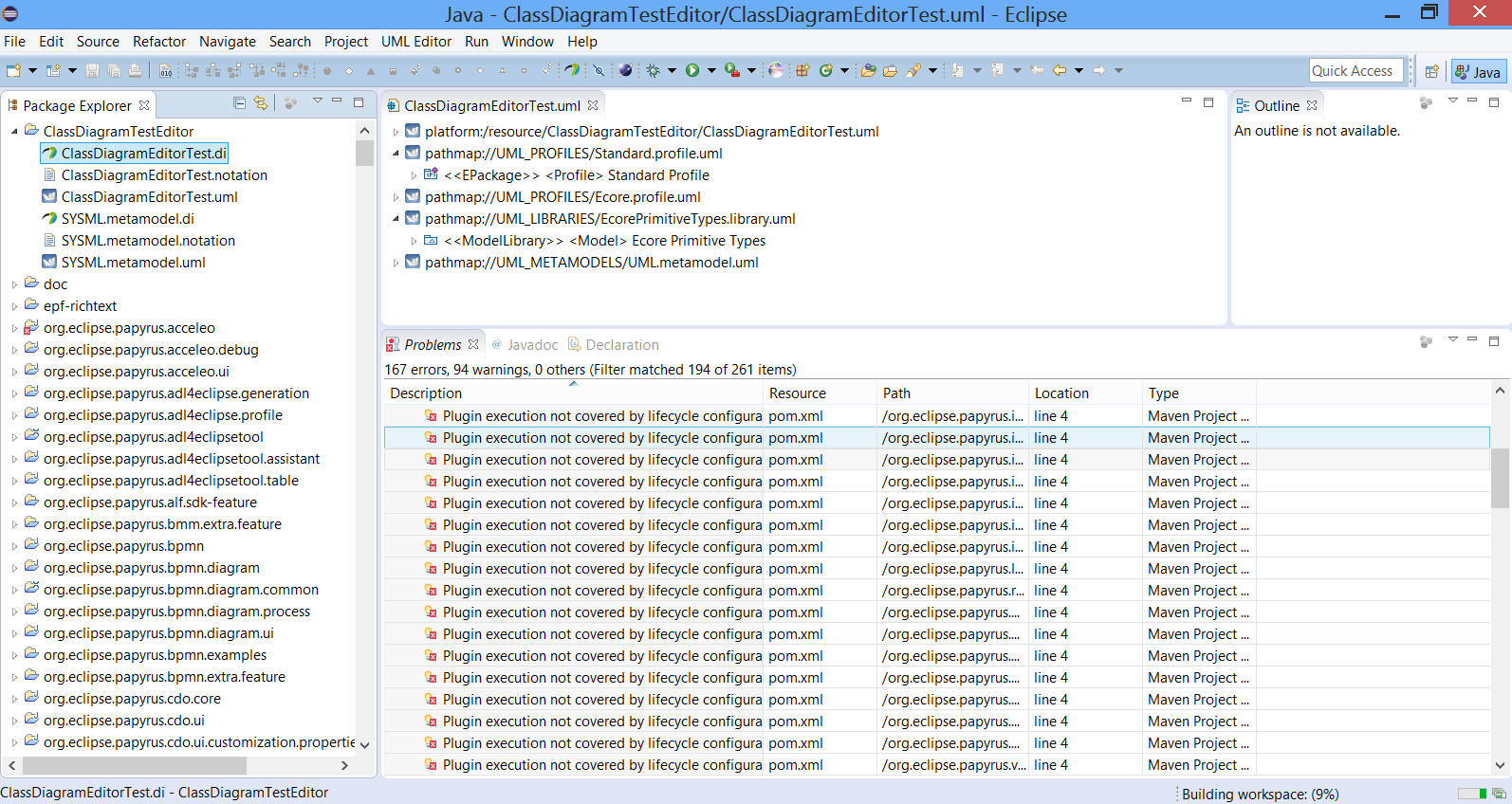Screen dimensions: 1512x804
Task: Sort by the Resource column header
Action: coord(821,393)
